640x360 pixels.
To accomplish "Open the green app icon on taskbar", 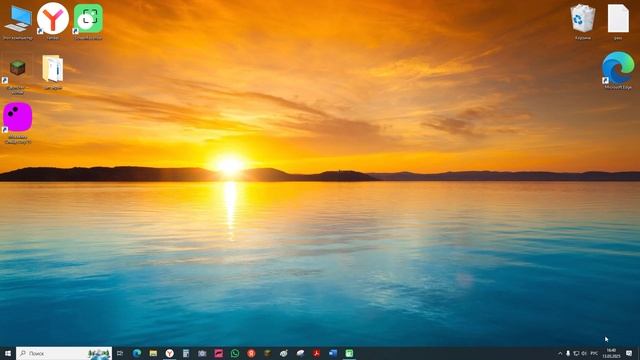I will pyautogui.click(x=349, y=353).
